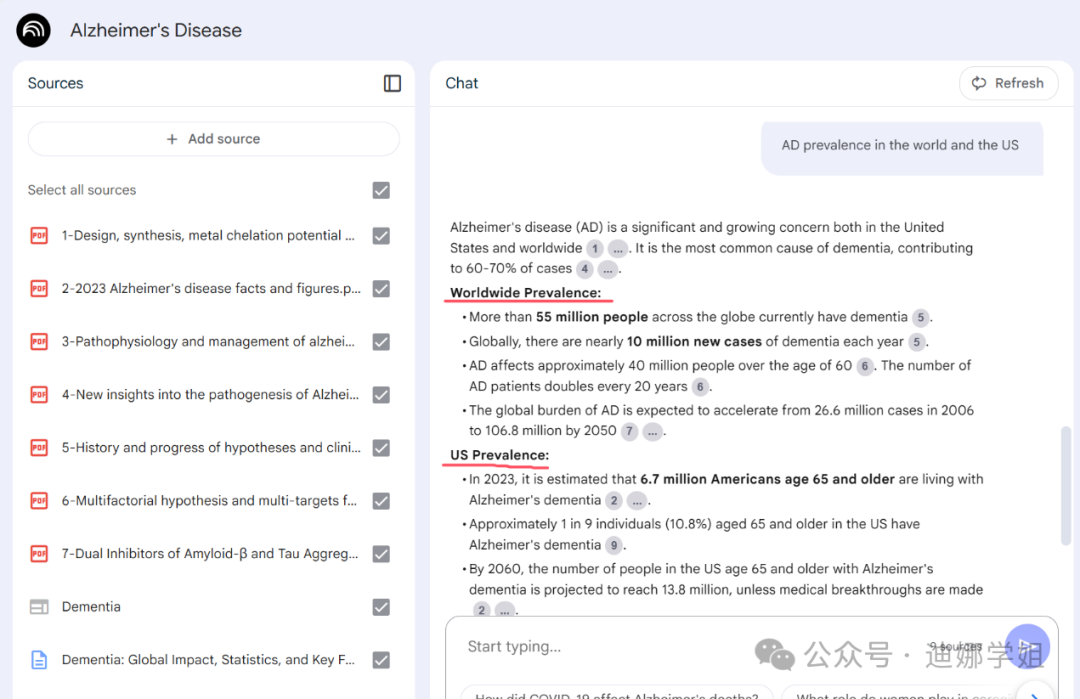Viewport: 1080px width, 699px height.
Task: Click bold text '6.7 million Americans age 65 and older'
Action: click(x=767, y=479)
